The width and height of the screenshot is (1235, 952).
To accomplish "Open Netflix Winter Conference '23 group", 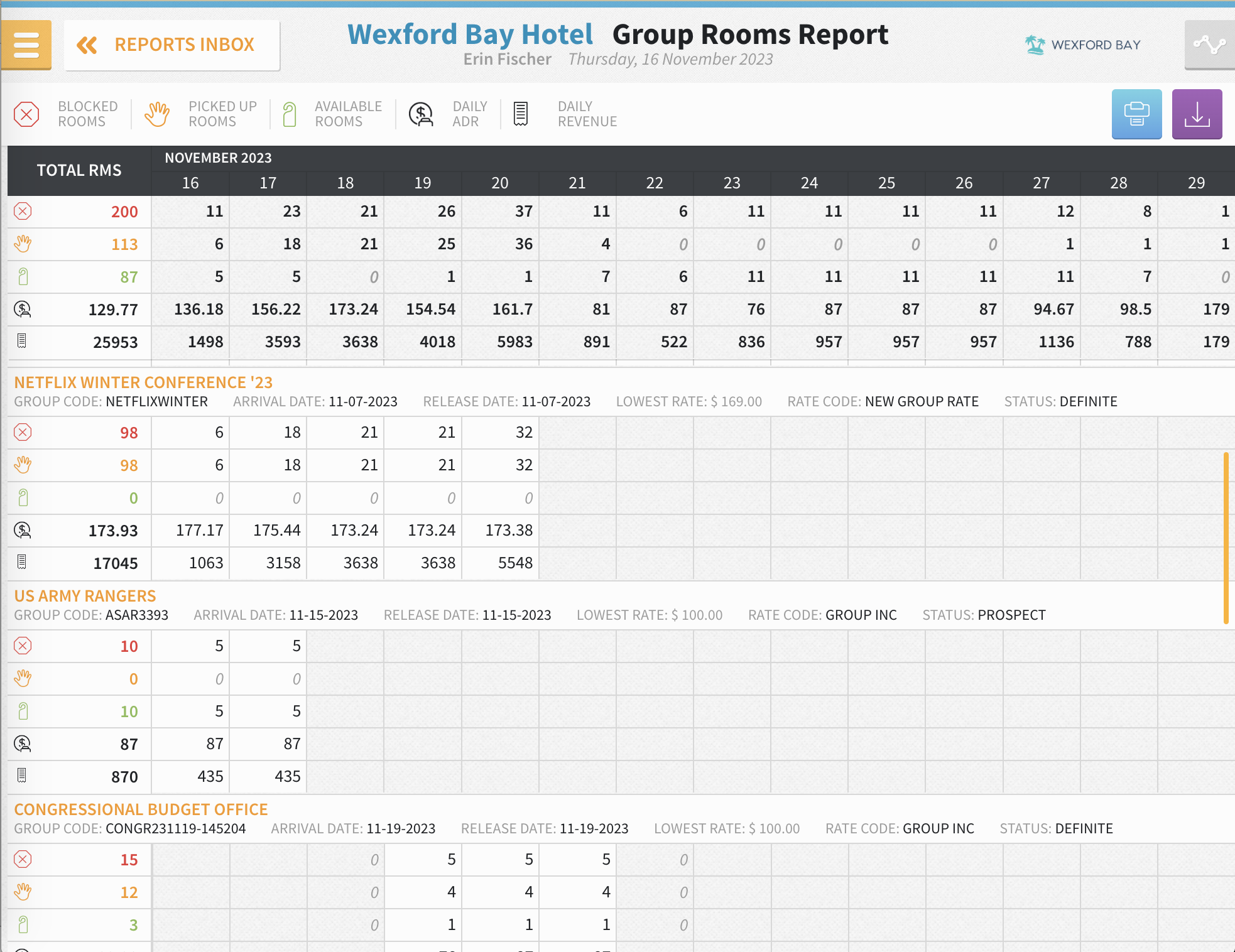I will 143,382.
